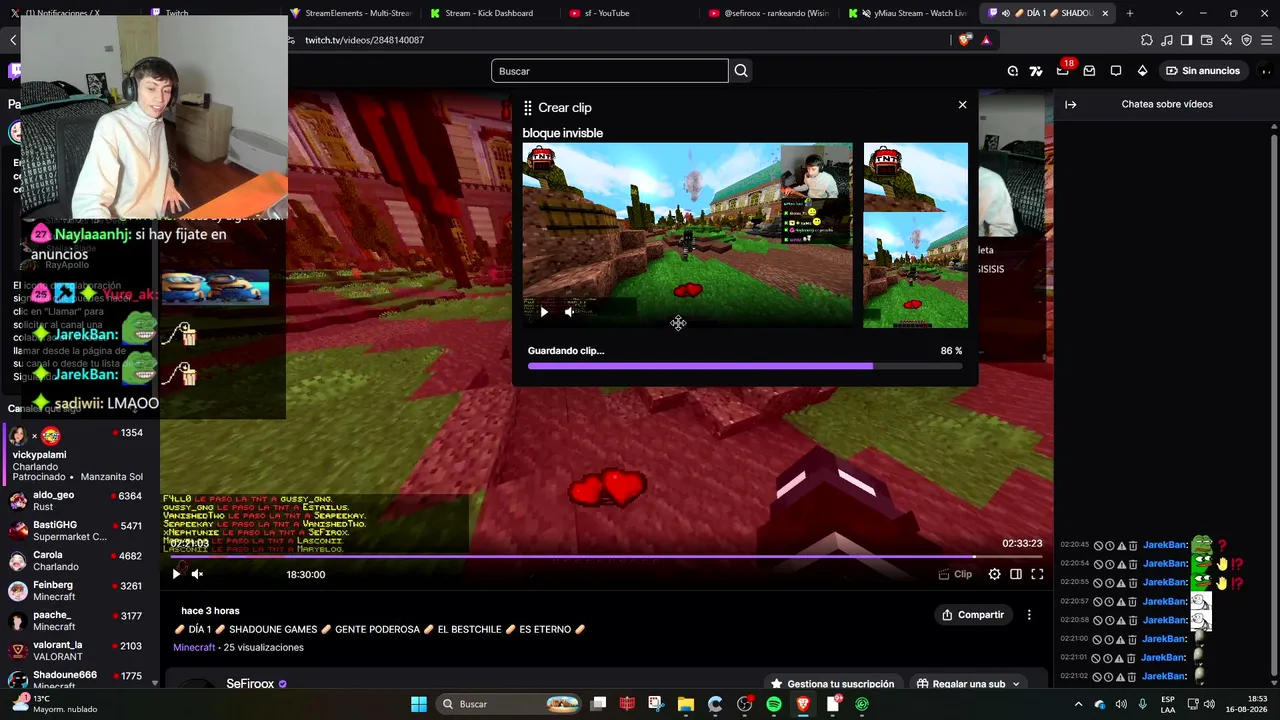Open the Windows Start menu
1280x720 pixels.
point(419,704)
